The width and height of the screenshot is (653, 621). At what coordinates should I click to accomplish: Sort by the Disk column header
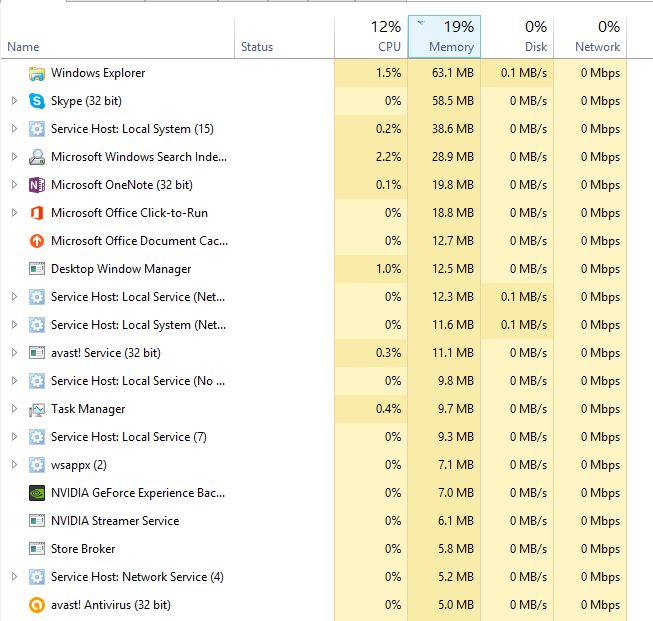tap(517, 37)
